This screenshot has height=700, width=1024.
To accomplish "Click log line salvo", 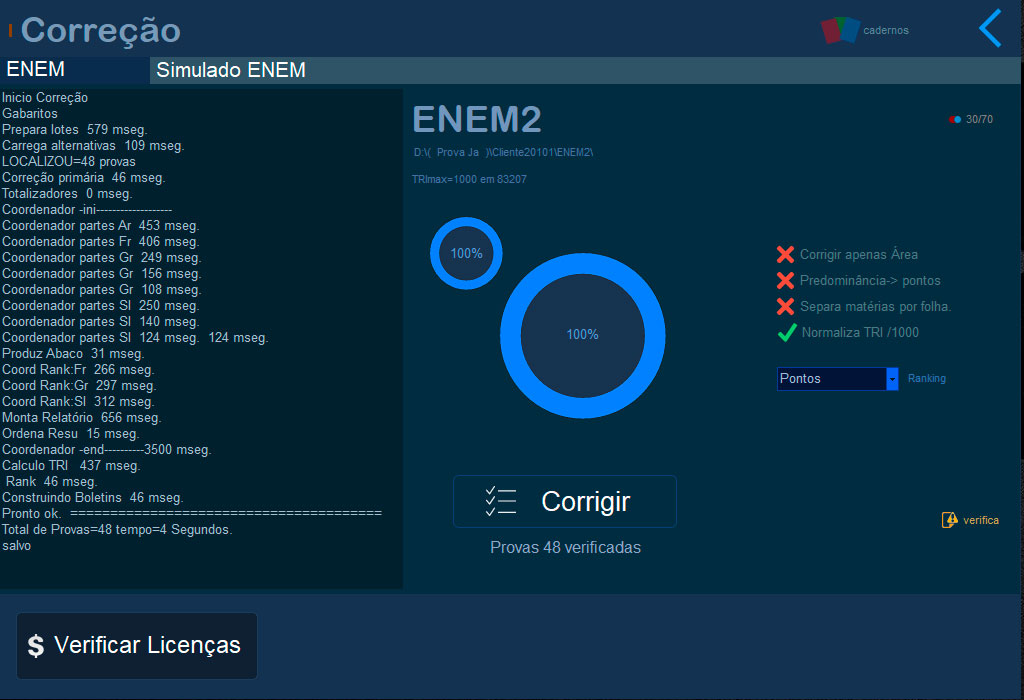I will [x=16, y=545].
